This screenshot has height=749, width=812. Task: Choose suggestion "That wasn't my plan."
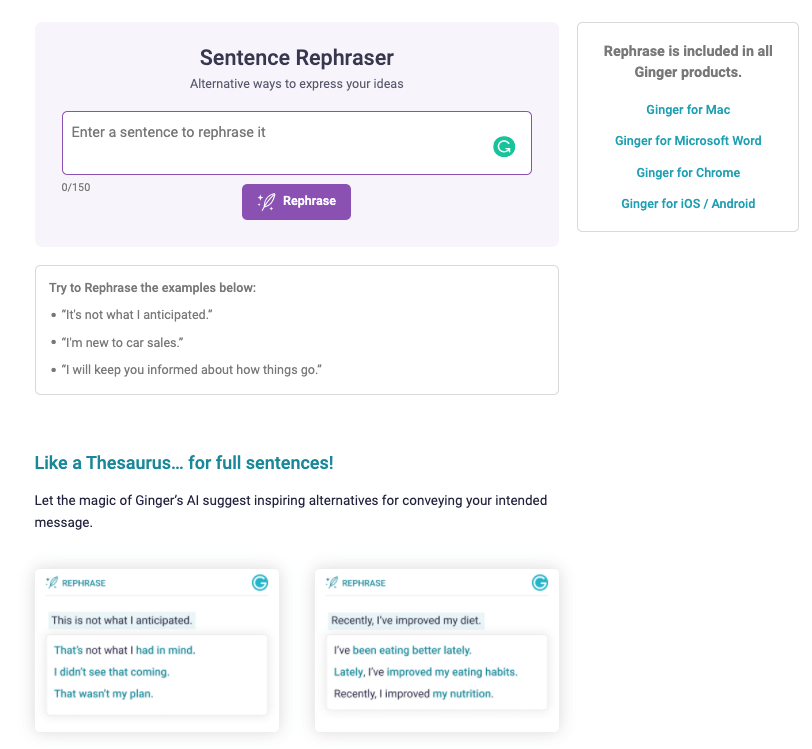(104, 694)
